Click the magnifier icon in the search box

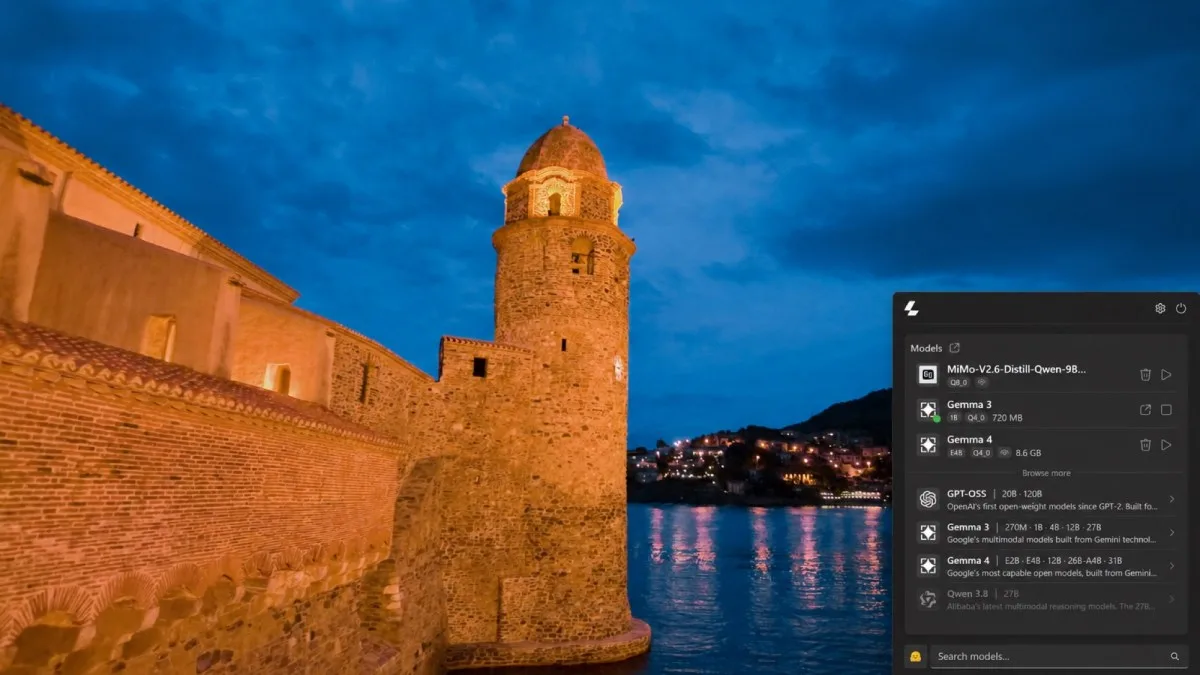(1174, 656)
